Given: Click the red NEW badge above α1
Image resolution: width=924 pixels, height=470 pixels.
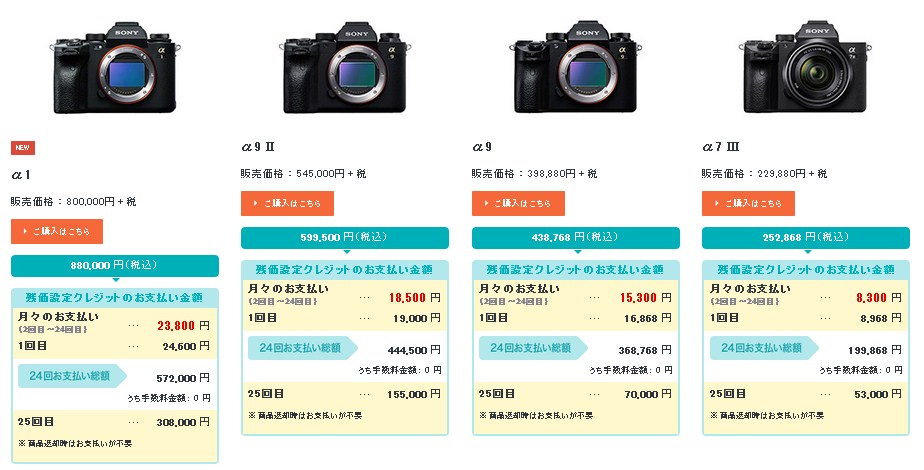Looking at the screenshot, I should (x=22, y=147).
